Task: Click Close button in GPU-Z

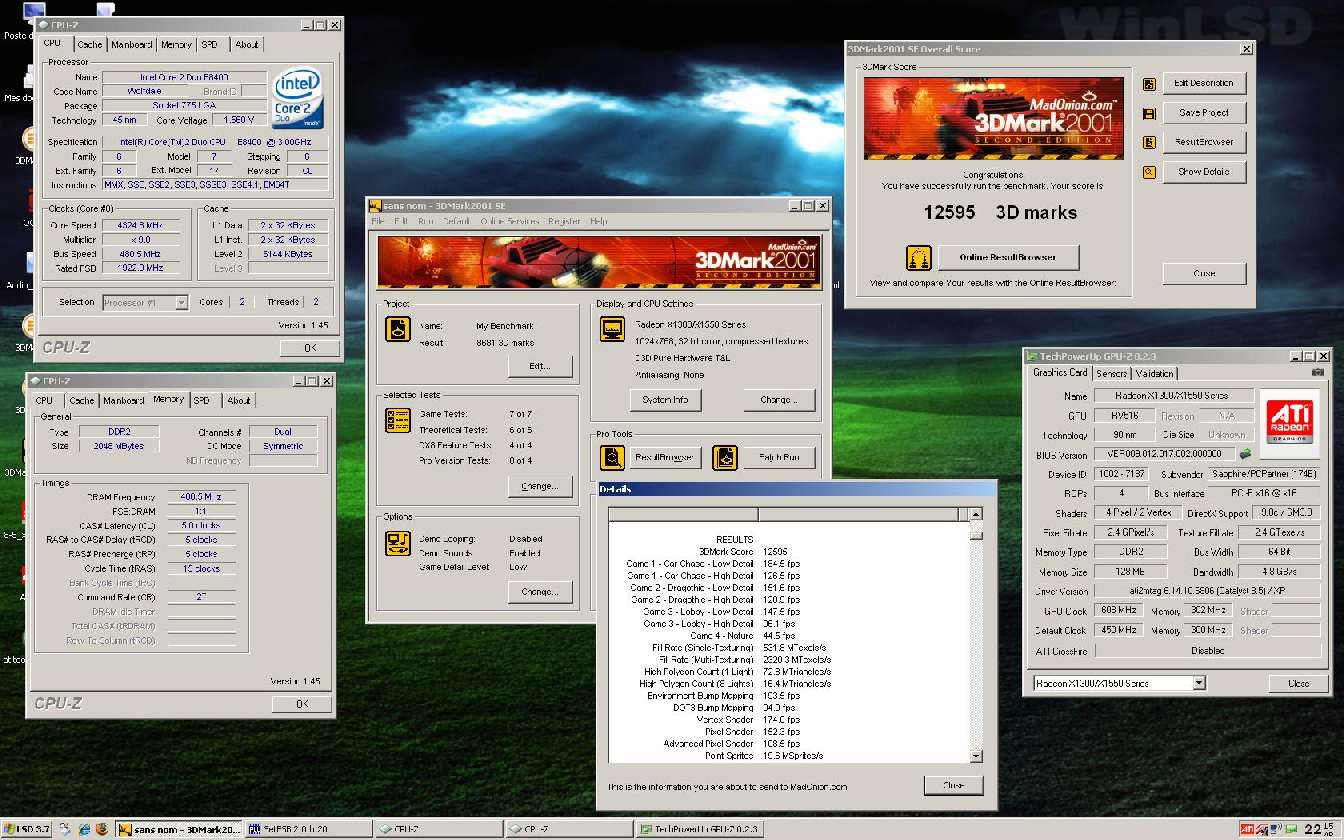Action: coord(1298,684)
